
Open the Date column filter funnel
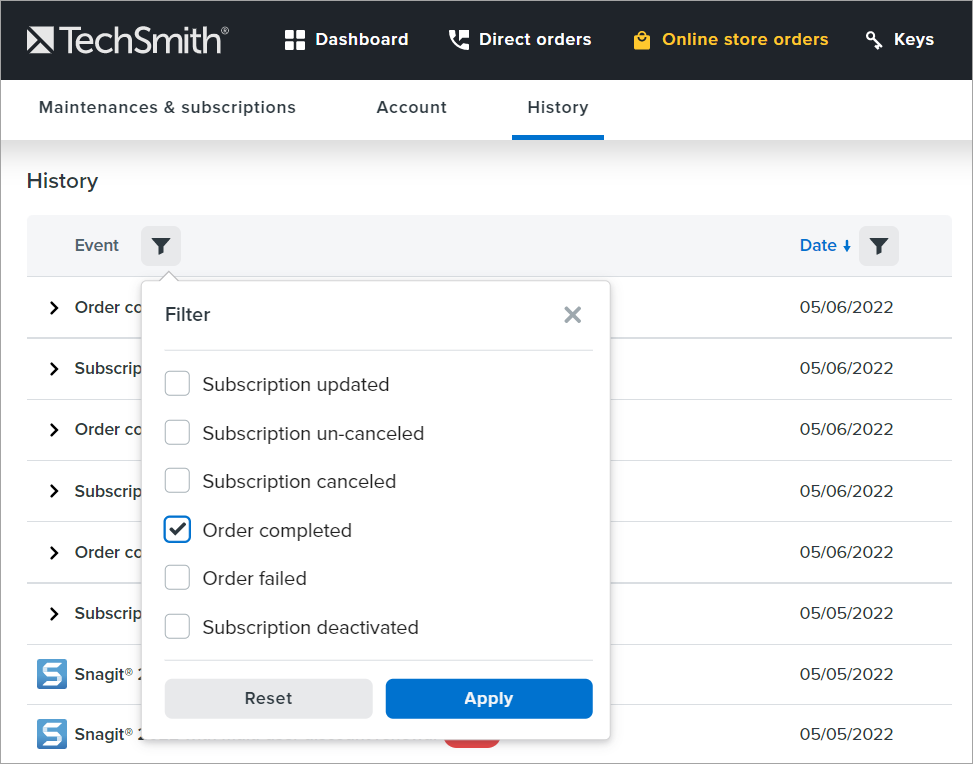(x=878, y=245)
